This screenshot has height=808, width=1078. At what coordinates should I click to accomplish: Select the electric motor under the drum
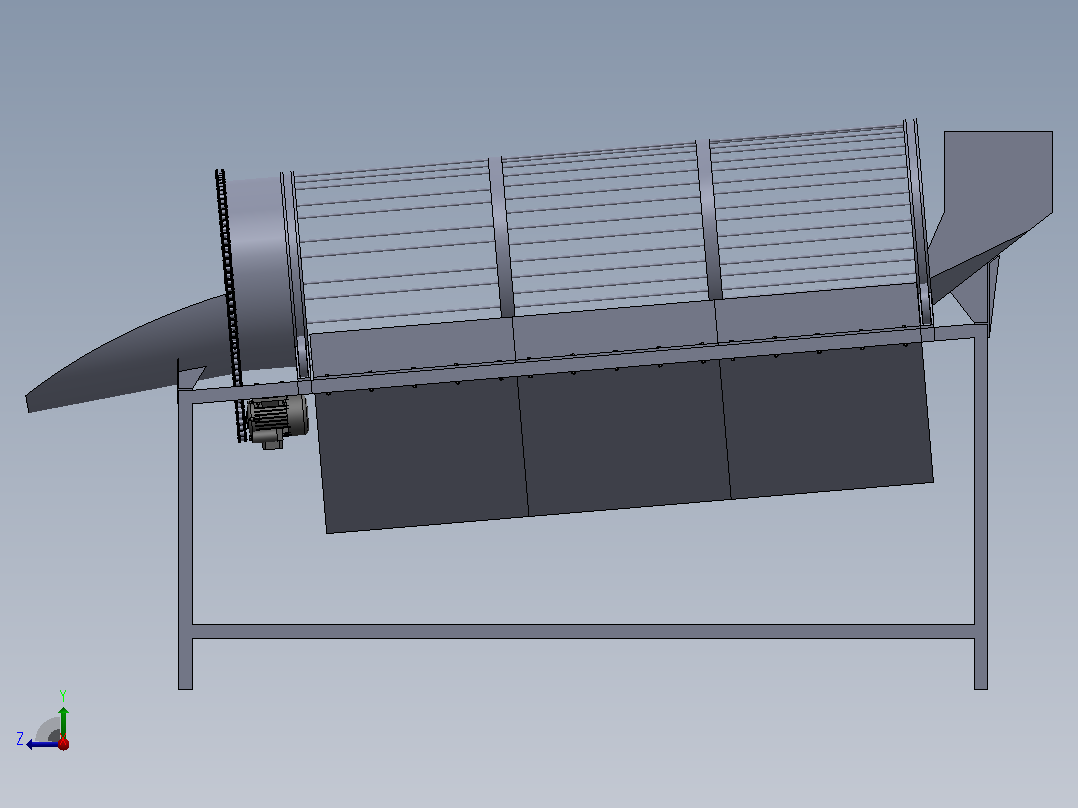click(277, 421)
